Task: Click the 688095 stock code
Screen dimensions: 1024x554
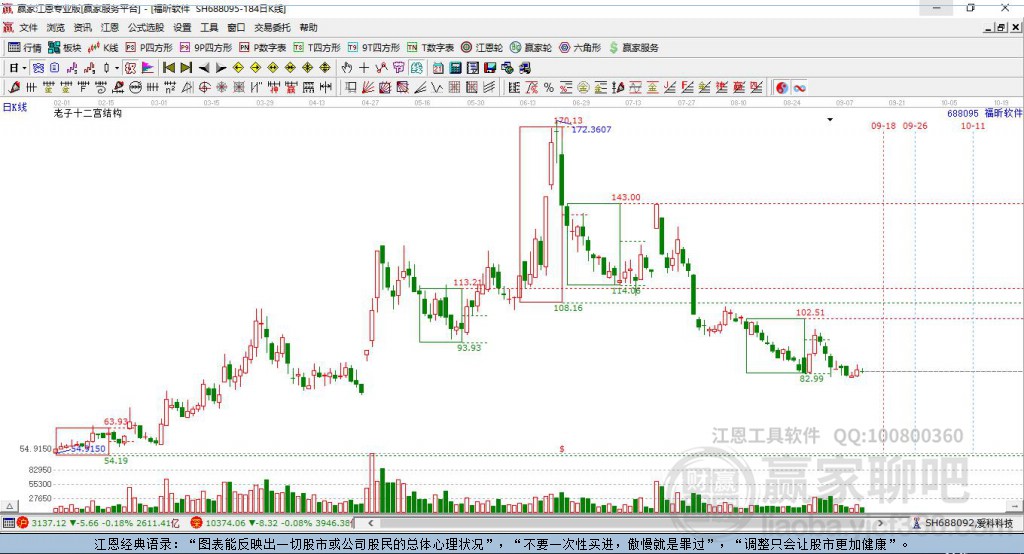Action: point(963,113)
